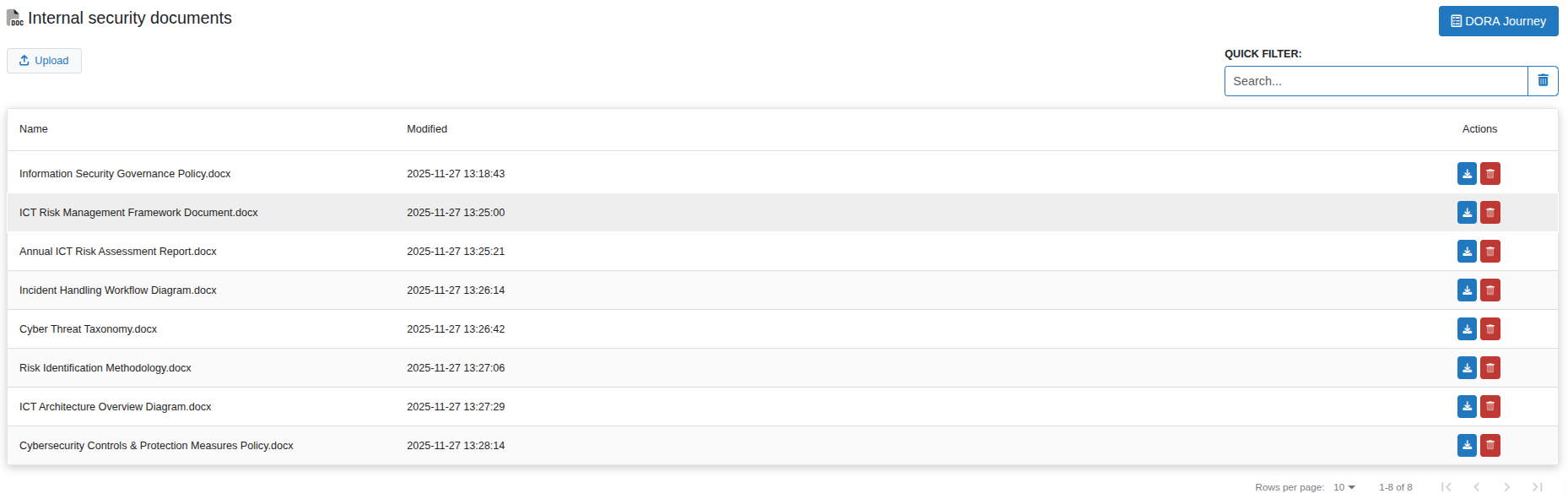
Task: Download Risk Identification Methodology.docx
Action: click(x=1467, y=368)
